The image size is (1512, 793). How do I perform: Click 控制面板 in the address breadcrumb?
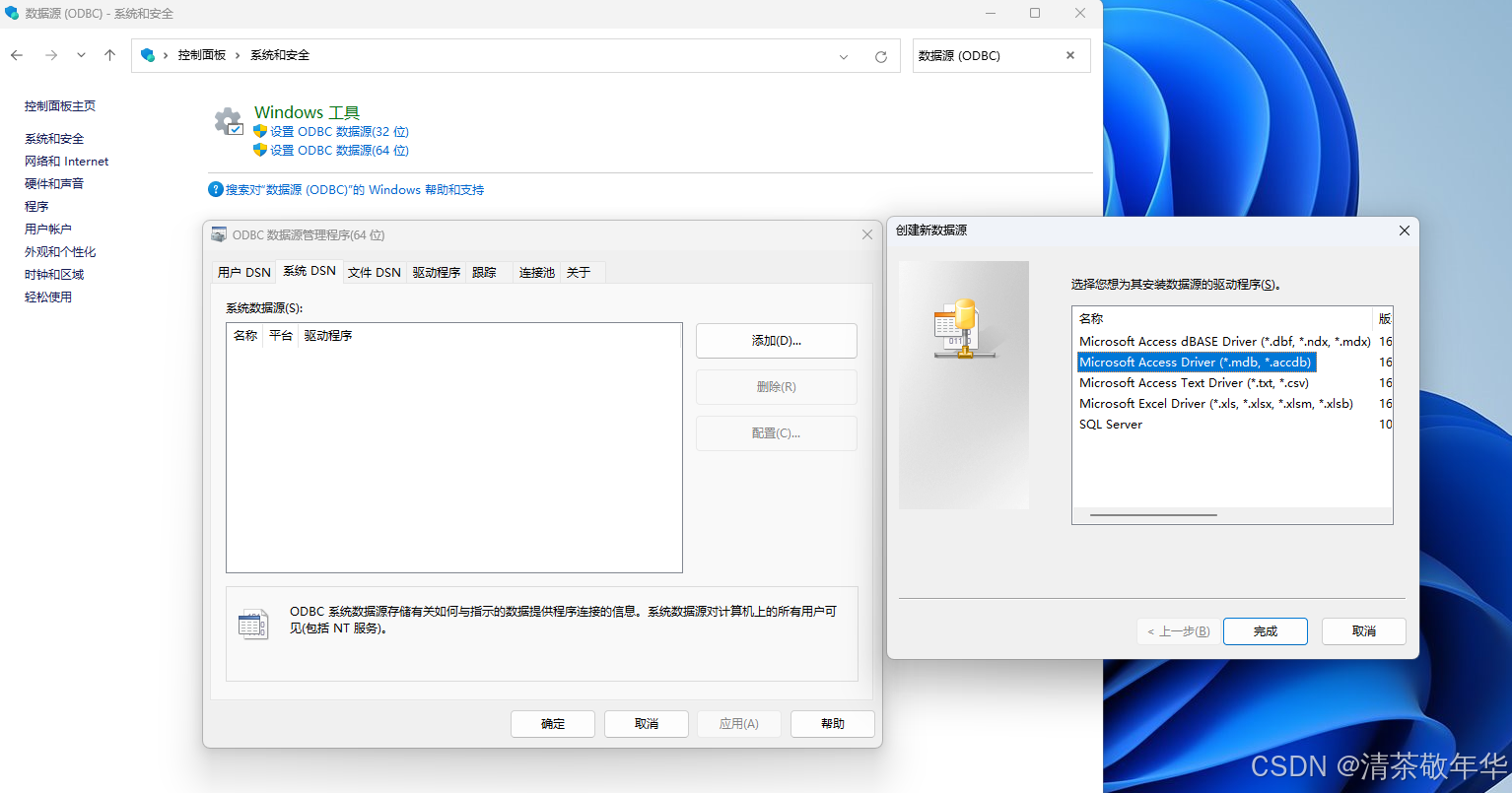click(202, 55)
